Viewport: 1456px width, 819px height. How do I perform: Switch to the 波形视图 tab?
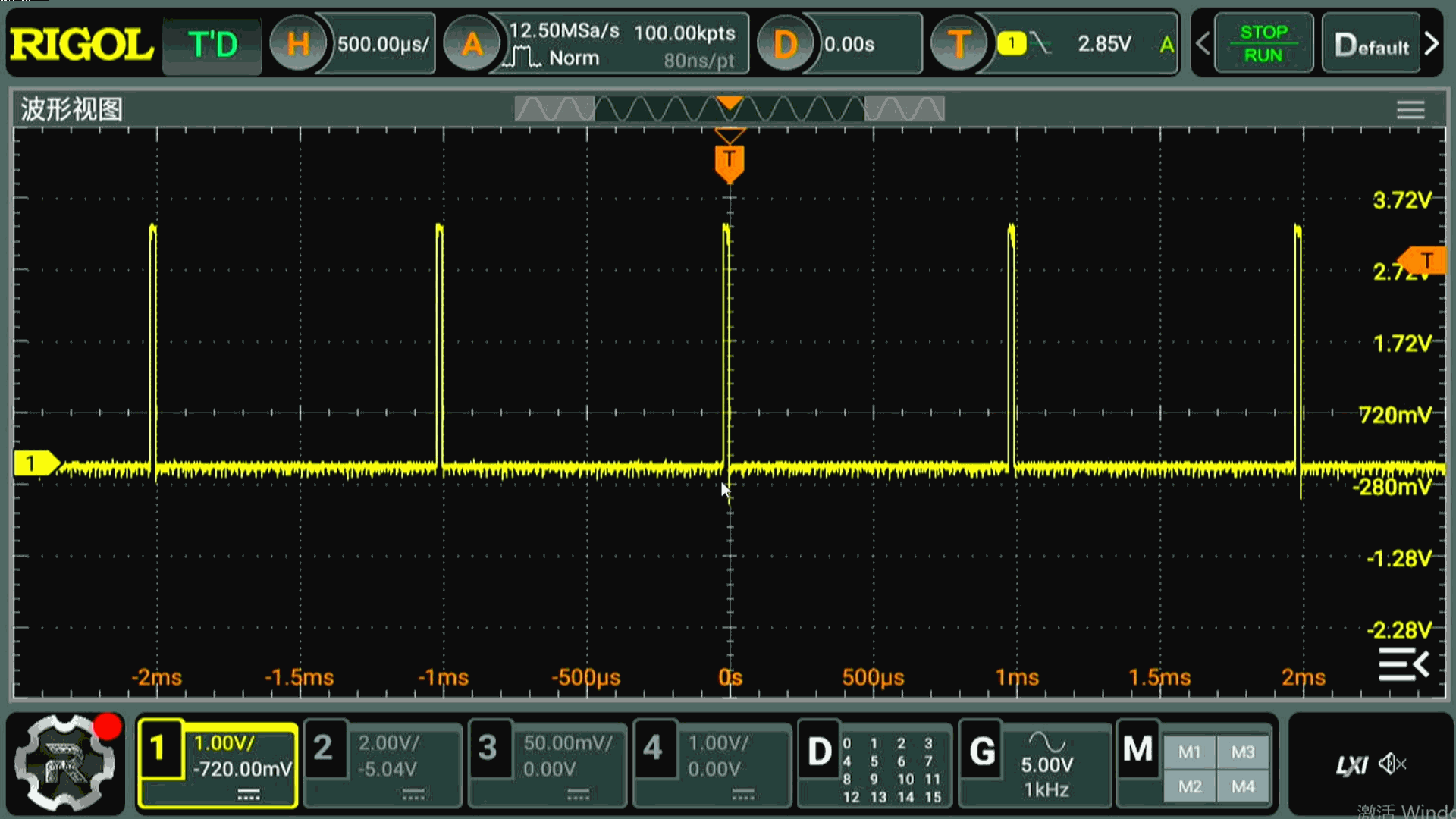[71, 109]
